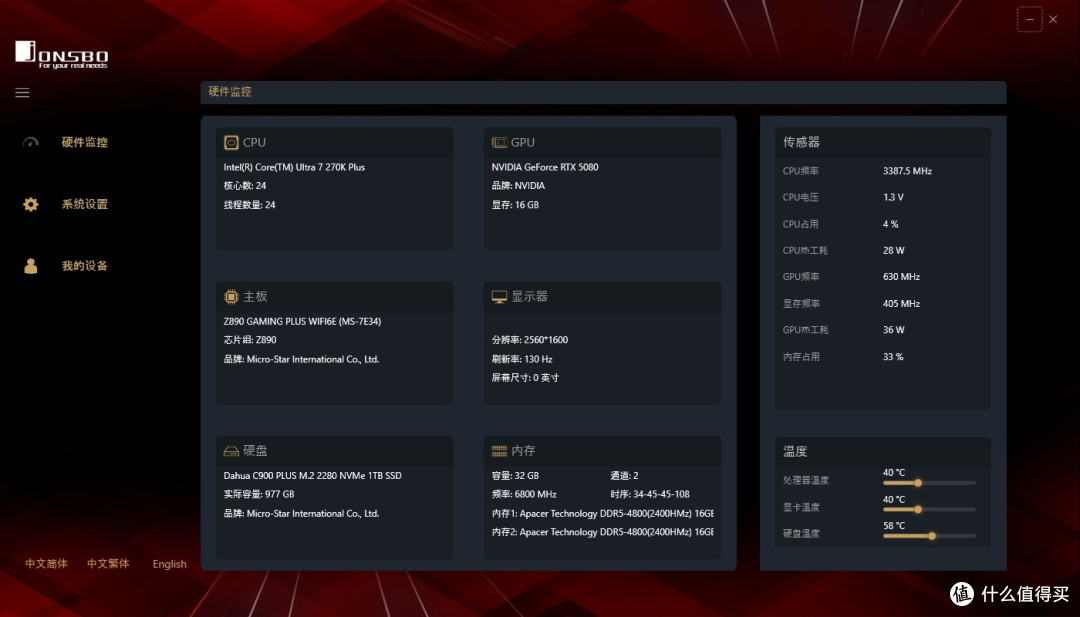Select Intel(R) Core(TM) Ultra 7 270K Plus text
1080x617 pixels.
point(294,167)
